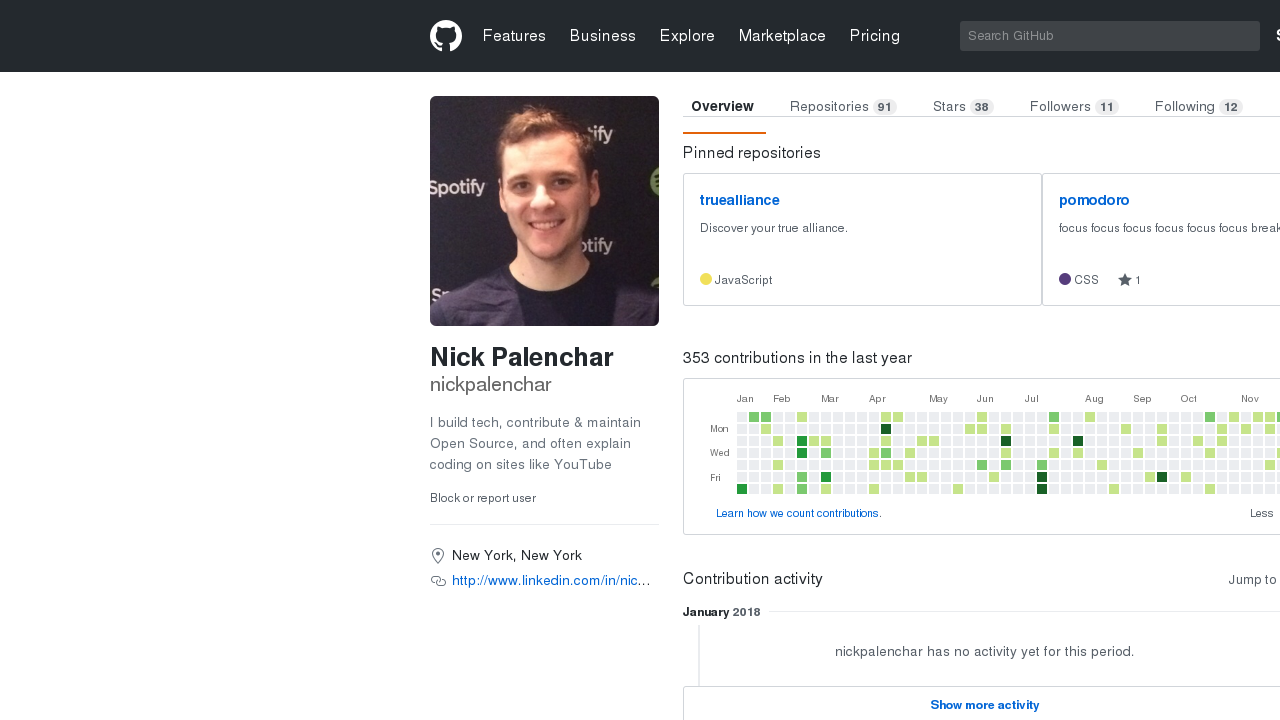
Task: Open the pomodoro repository
Action: 1094,200
